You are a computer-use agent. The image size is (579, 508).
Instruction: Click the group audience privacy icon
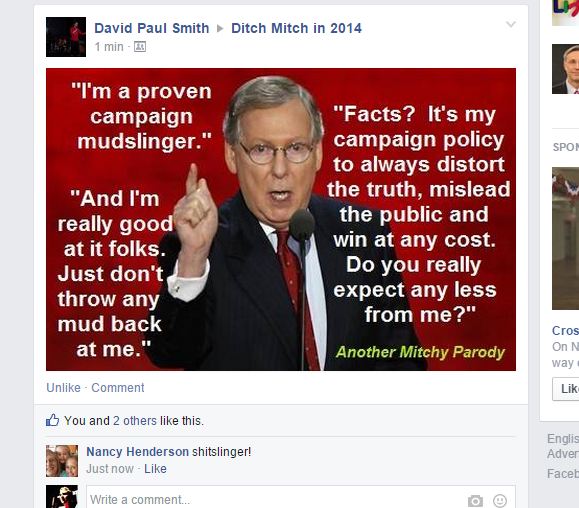tap(140, 47)
